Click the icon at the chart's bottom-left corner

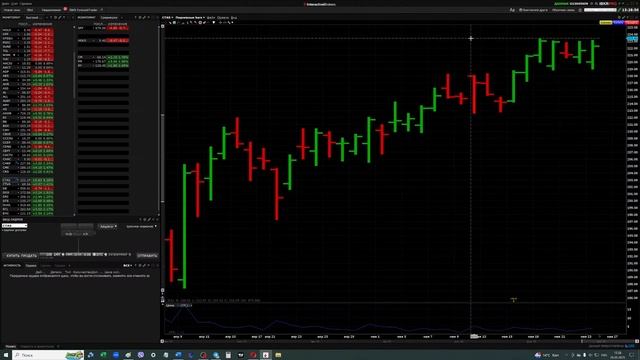coord(162,341)
